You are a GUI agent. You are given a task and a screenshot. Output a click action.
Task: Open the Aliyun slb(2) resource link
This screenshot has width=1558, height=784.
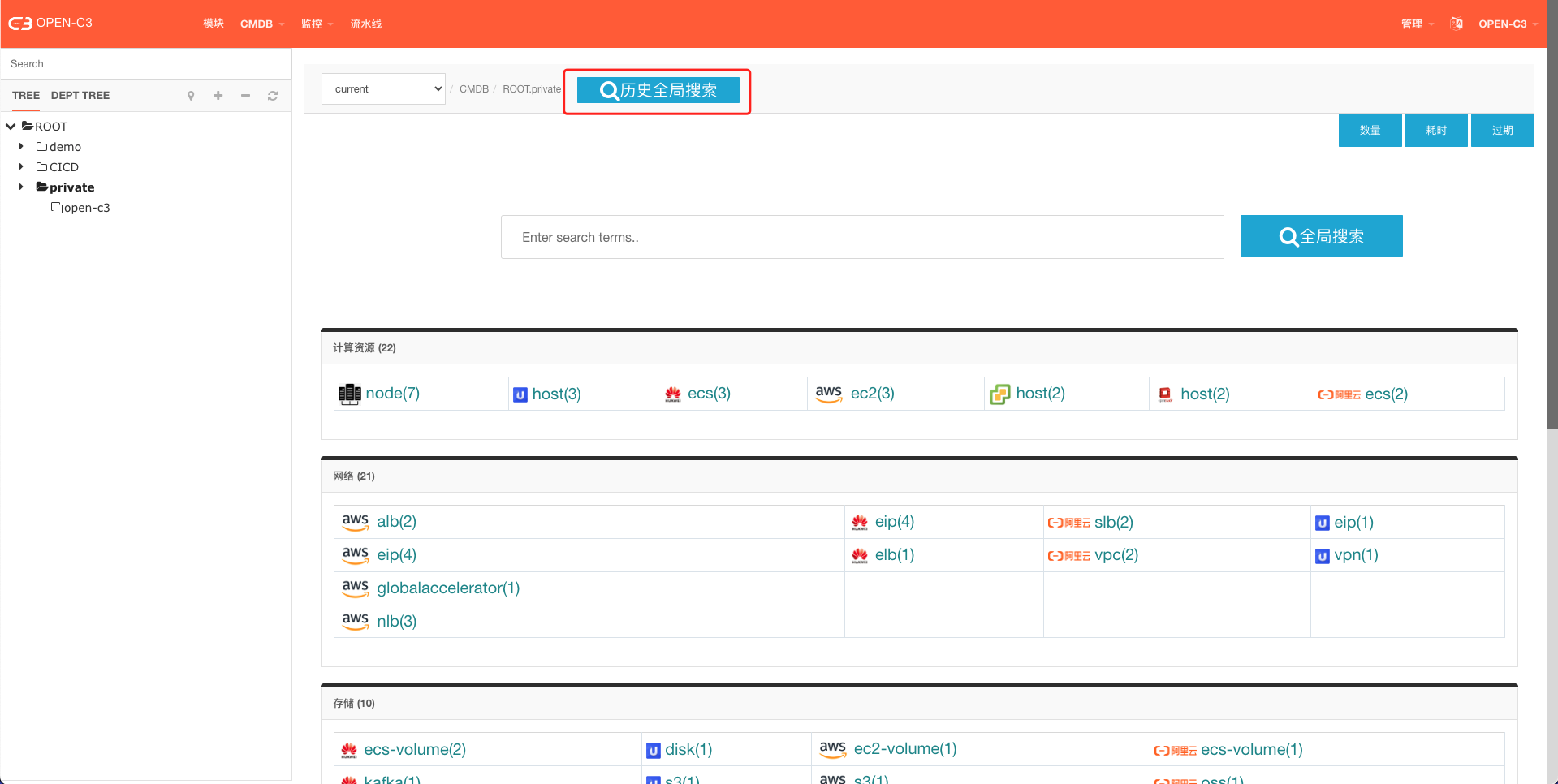pyautogui.click(x=1113, y=523)
